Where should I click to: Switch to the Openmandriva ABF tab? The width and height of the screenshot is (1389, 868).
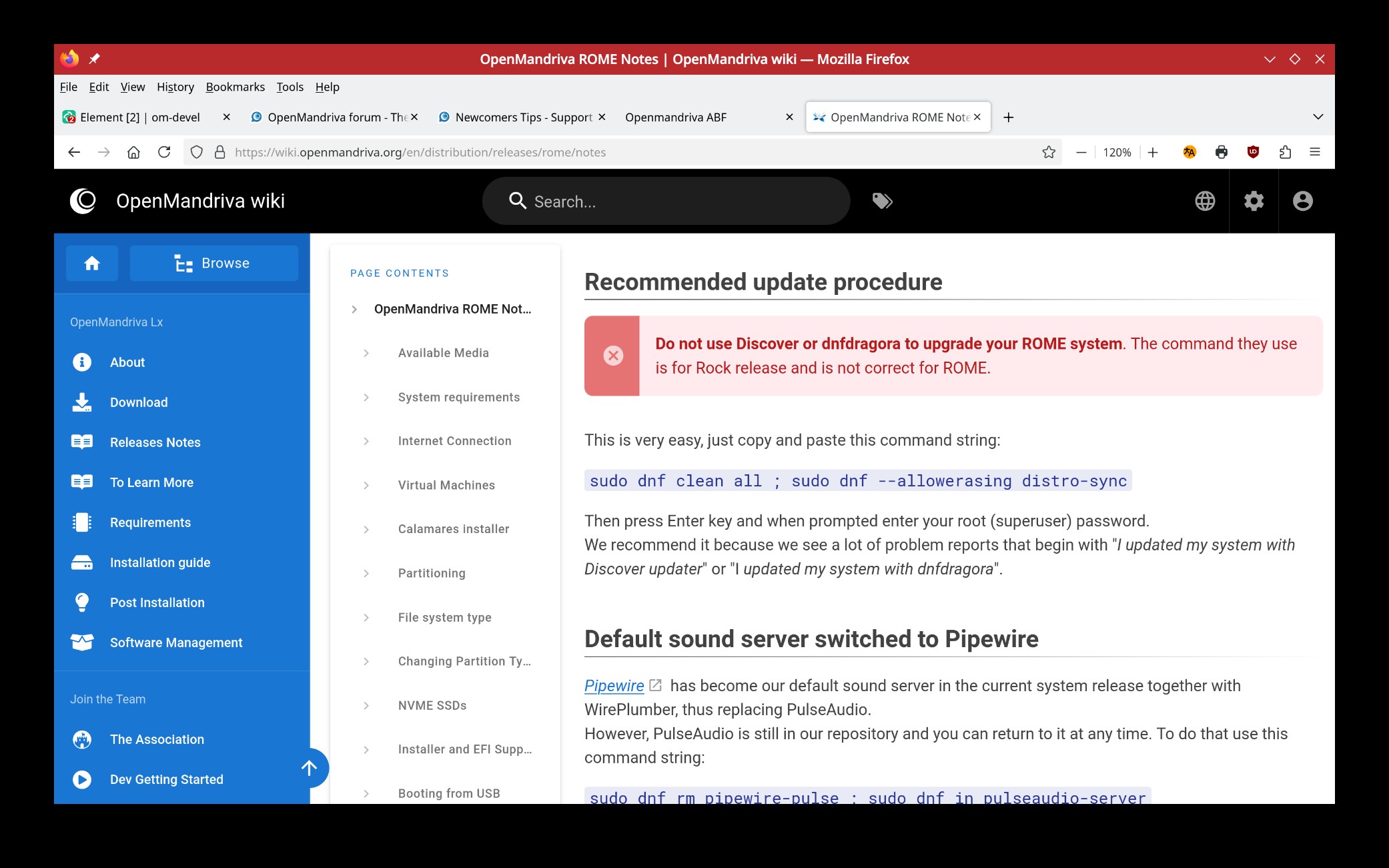tap(676, 117)
